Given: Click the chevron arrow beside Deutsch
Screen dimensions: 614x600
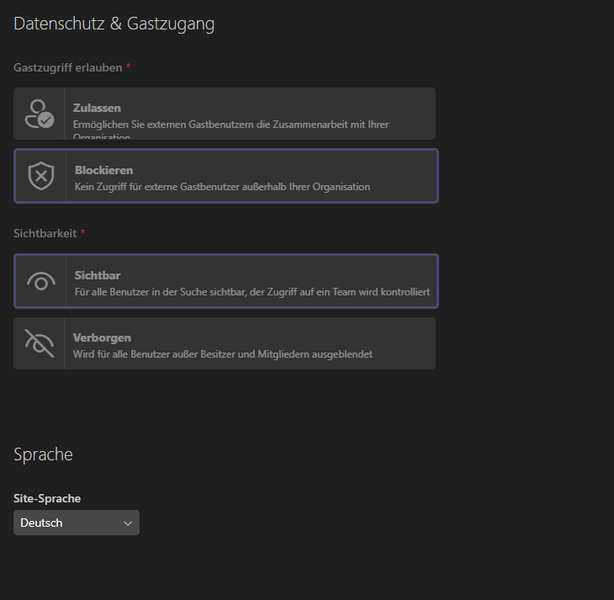Looking at the screenshot, I should (127, 523).
